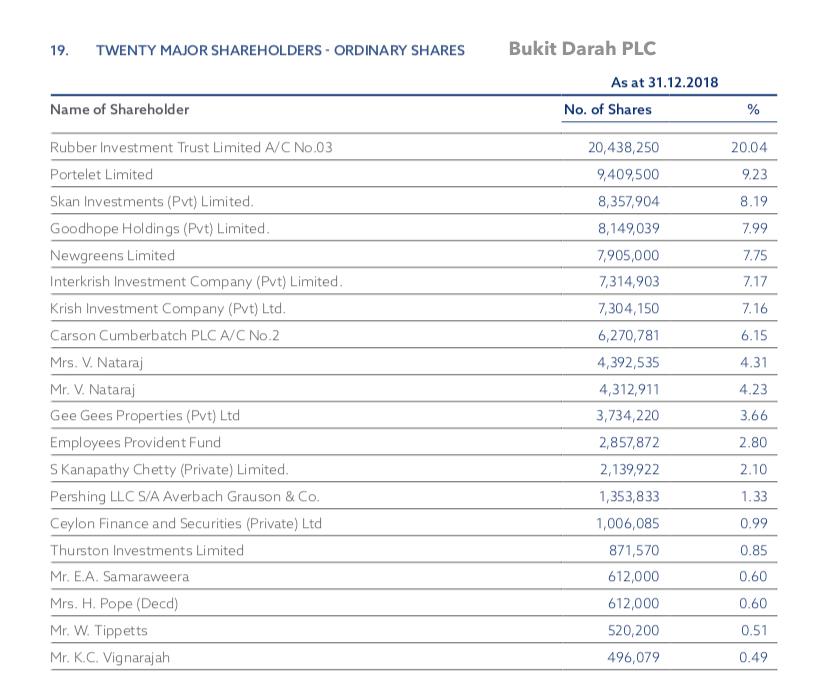Click the share count 6,270,781
Viewport: 825px width, 697px height.
pyautogui.click(x=628, y=336)
